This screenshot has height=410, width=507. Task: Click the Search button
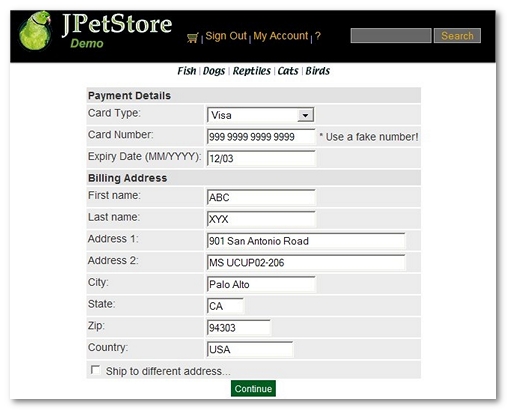coord(457,36)
